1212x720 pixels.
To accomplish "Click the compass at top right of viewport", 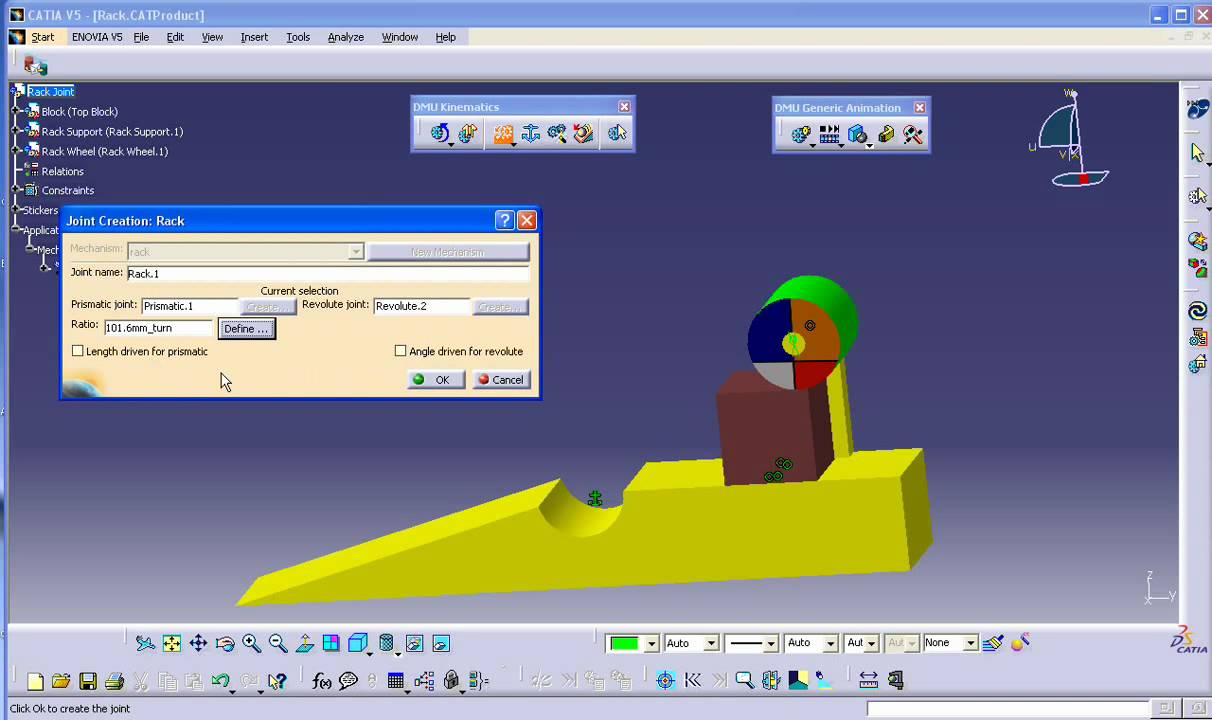I will pos(1070,140).
